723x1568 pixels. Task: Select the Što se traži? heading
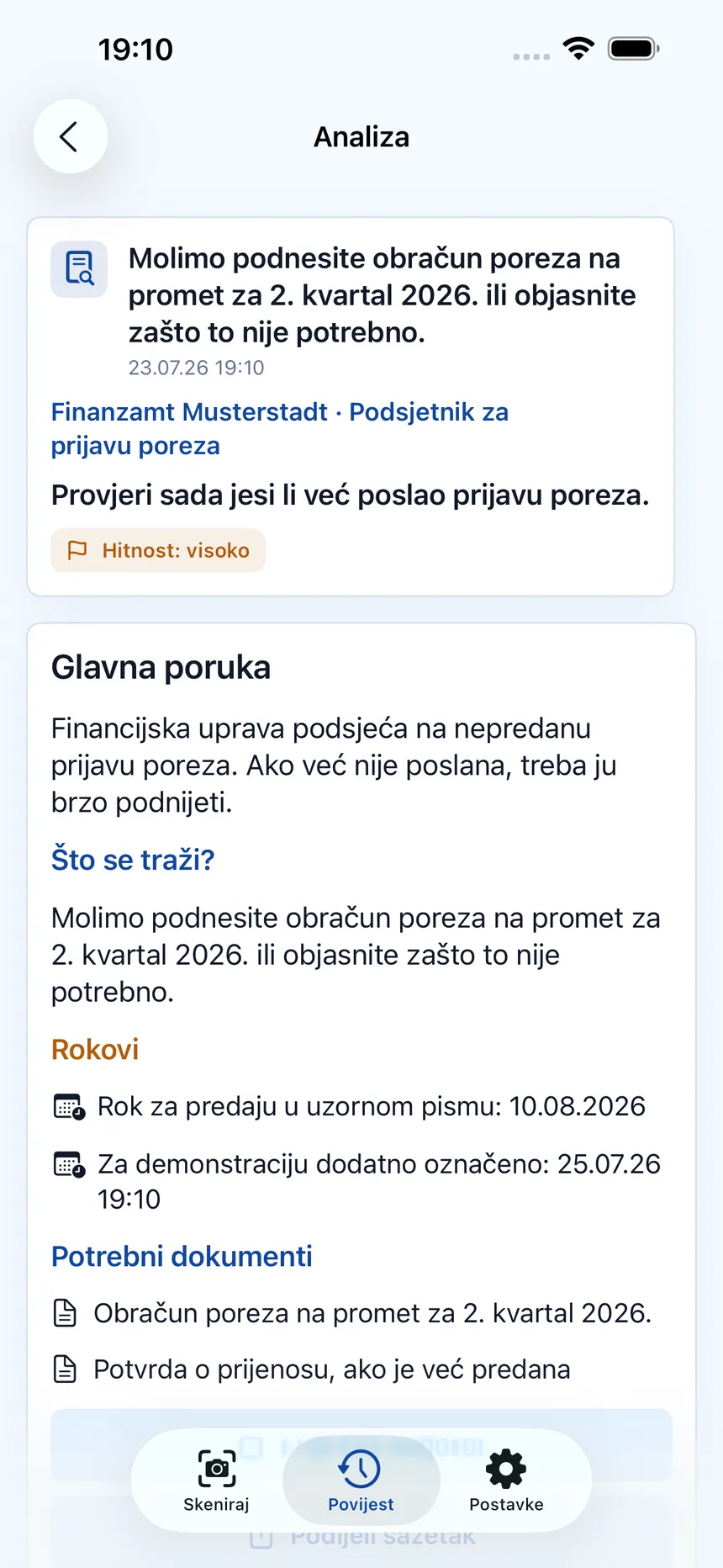pos(133,860)
